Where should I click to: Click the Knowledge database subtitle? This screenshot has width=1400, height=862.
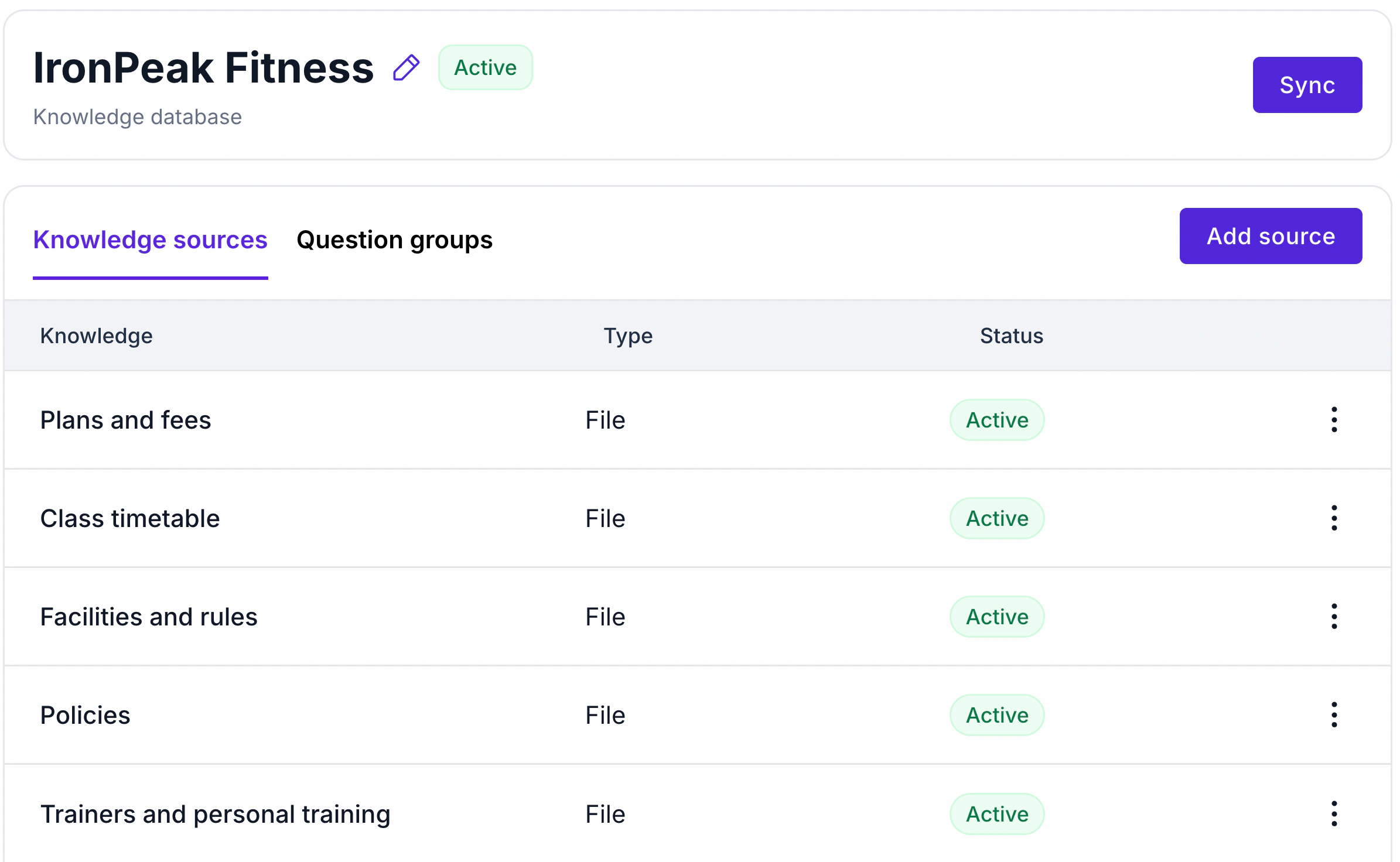tap(138, 117)
